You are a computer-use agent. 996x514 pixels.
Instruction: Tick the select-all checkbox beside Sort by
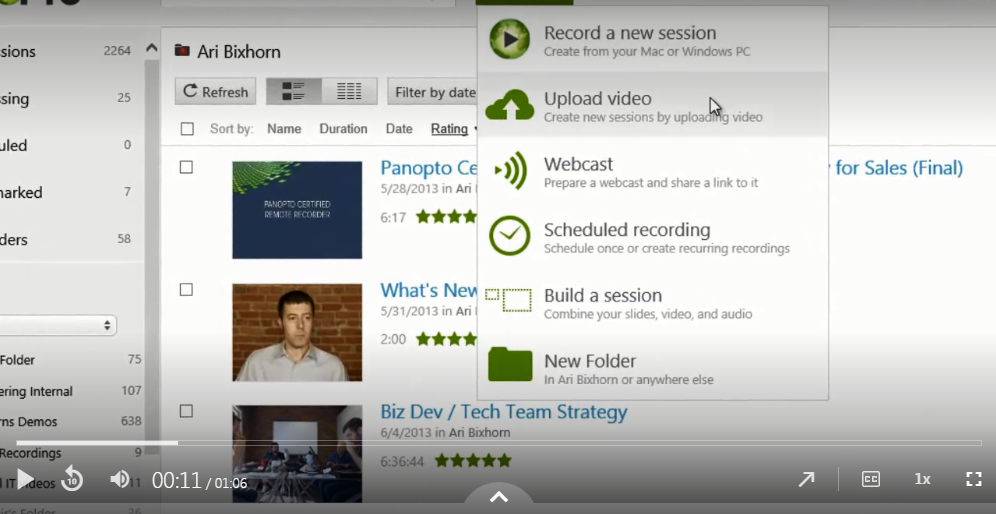(187, 129)
